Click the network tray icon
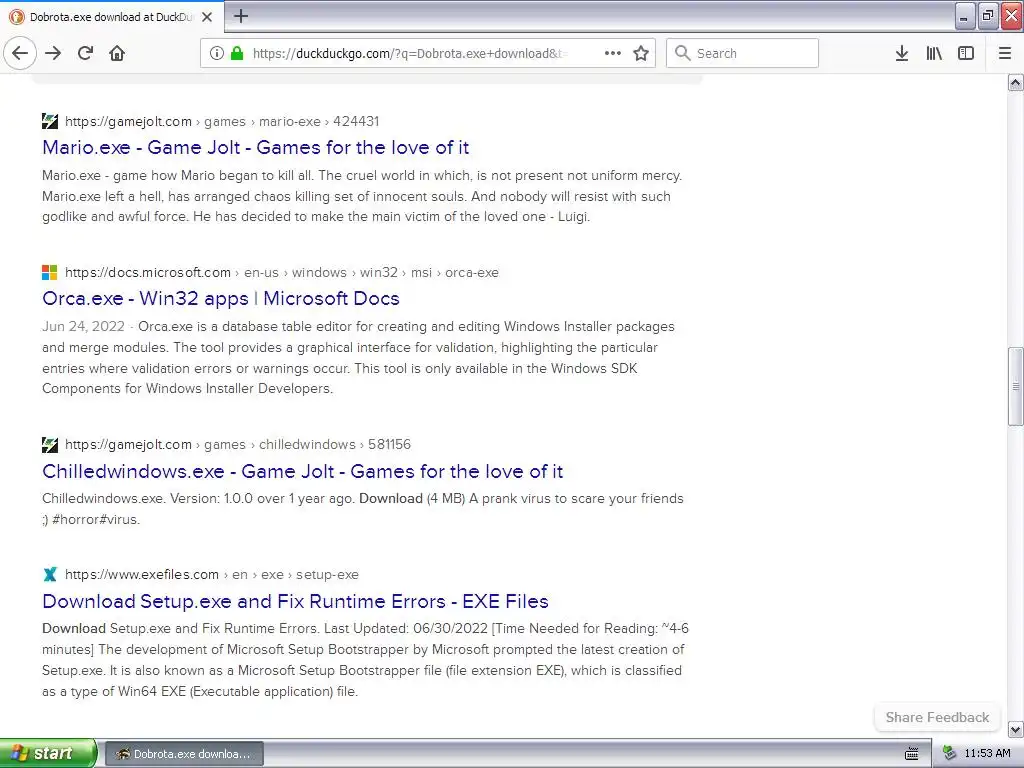 [x=950, y=754]
